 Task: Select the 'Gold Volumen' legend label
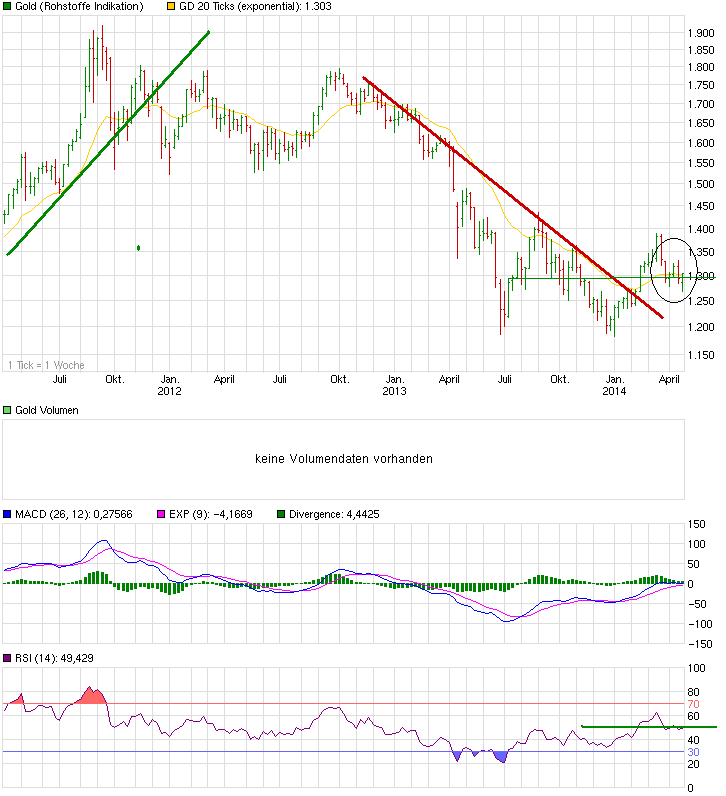pos(47,410)
